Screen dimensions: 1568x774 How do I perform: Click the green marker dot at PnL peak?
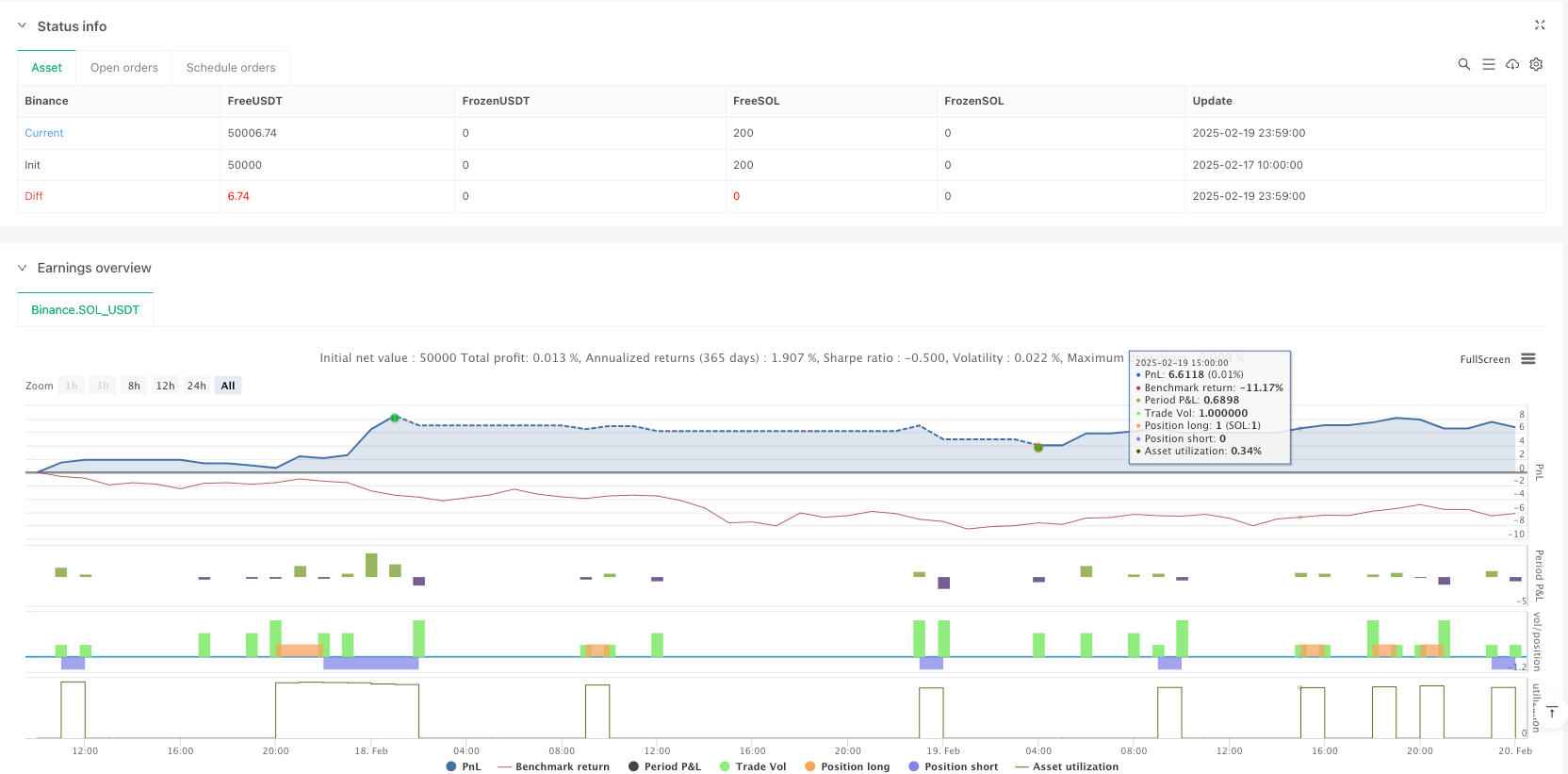pos(395,418)
